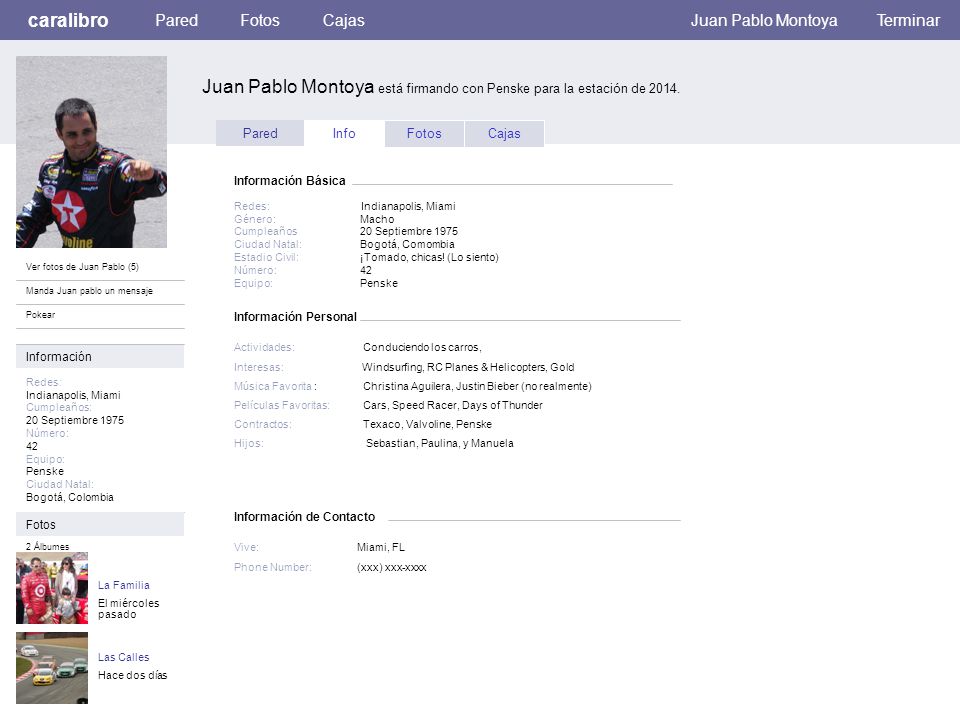Screen dimensions: 960x720
Task: Switch to the Fotos profile tab
Action: coord(424,133)
